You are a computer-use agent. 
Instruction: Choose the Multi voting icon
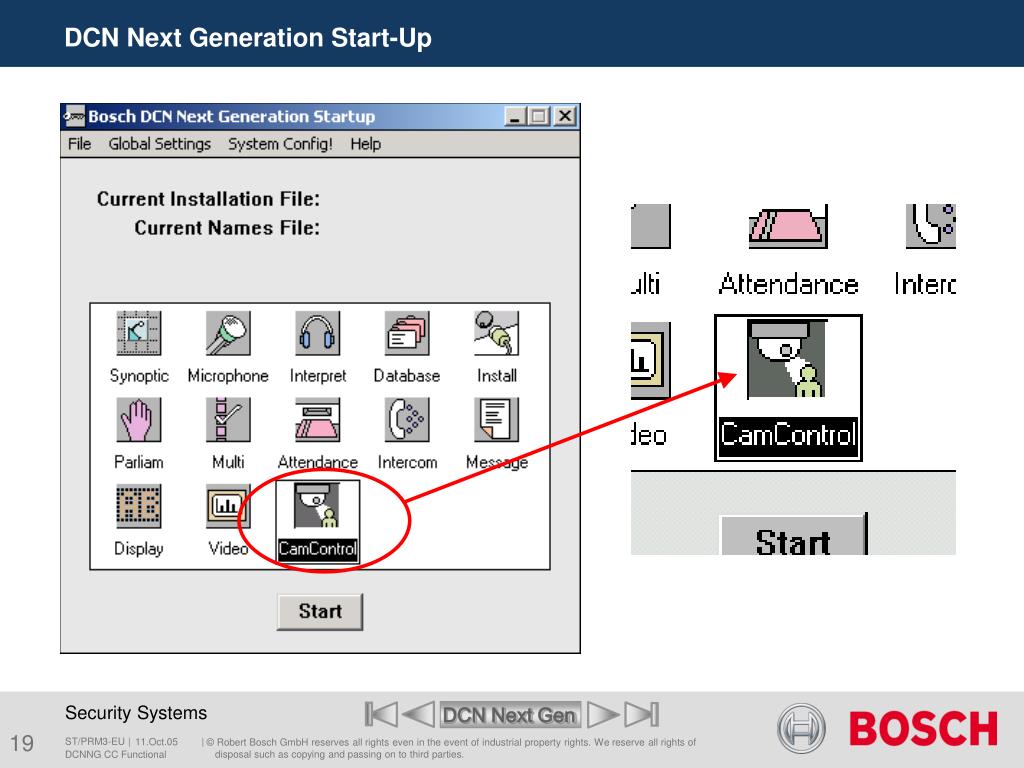tap(228, 420)
